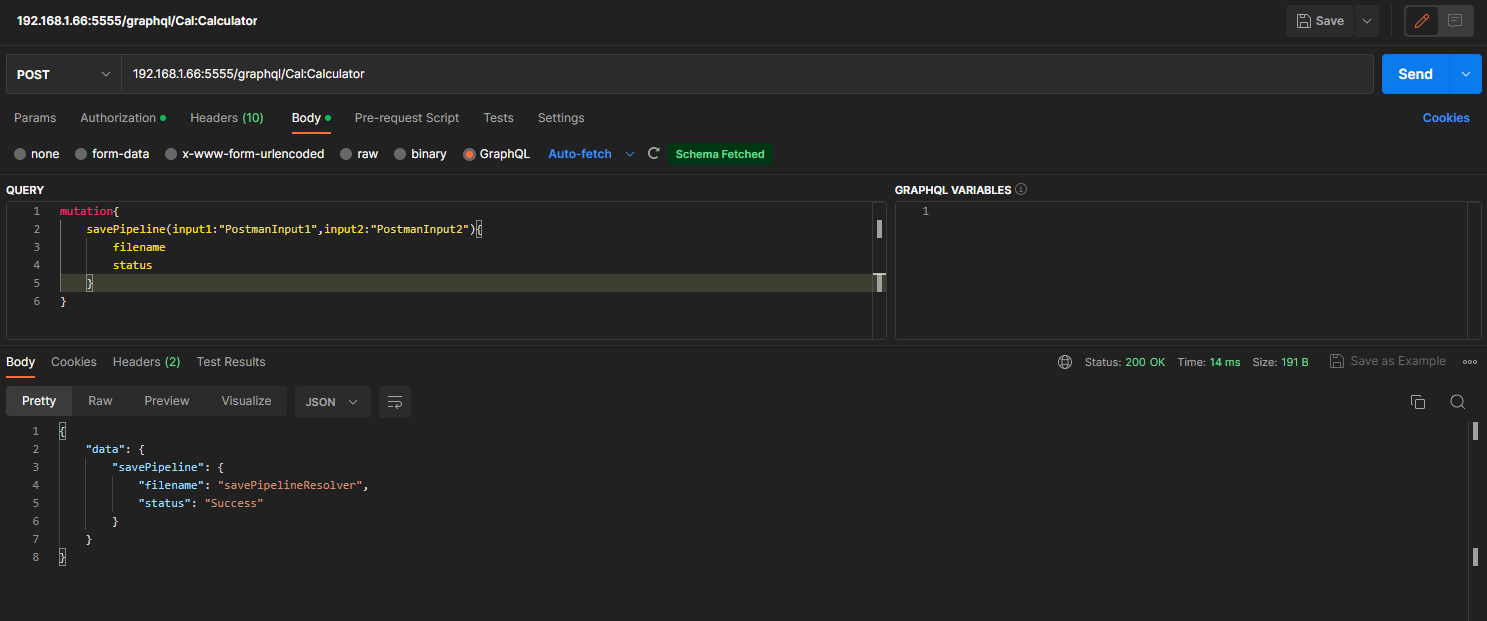Open the three-dot response options menu
The width and height of the screenshot is (1487, 621).
tap(1469, 362)
